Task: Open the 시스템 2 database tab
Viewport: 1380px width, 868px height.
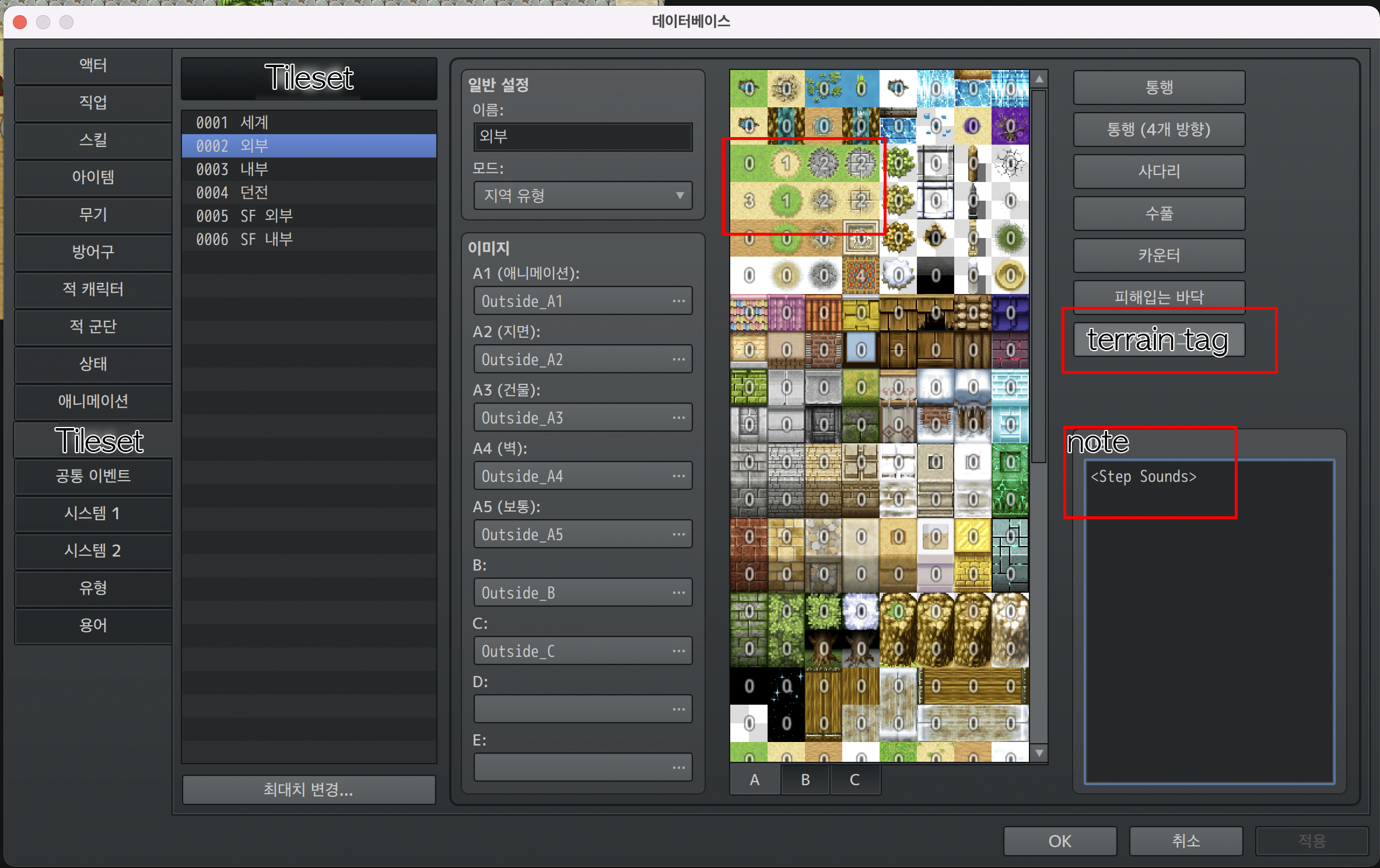Action: click(x=93, y=551)
